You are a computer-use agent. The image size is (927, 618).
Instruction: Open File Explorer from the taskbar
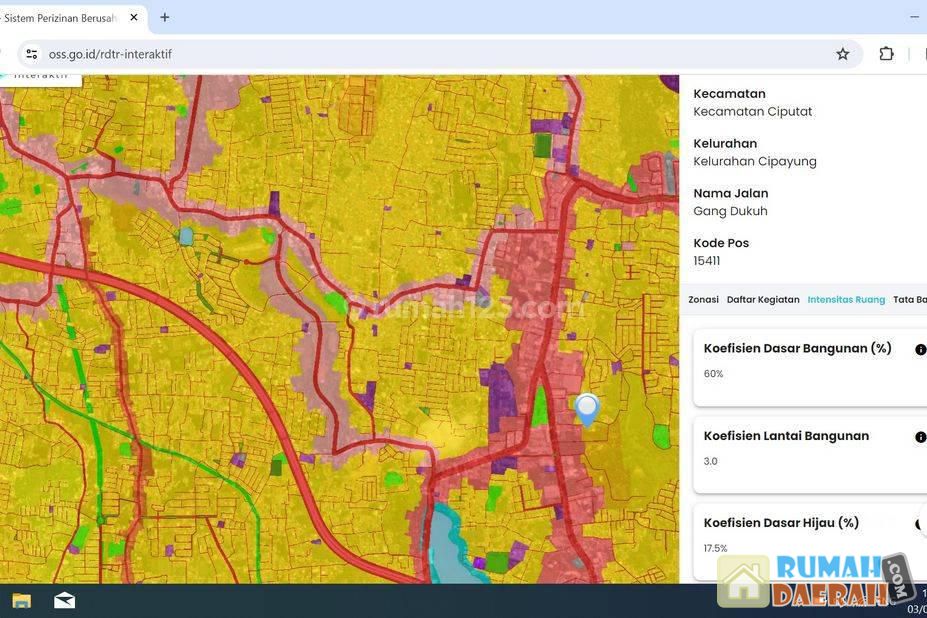[21, 600]
